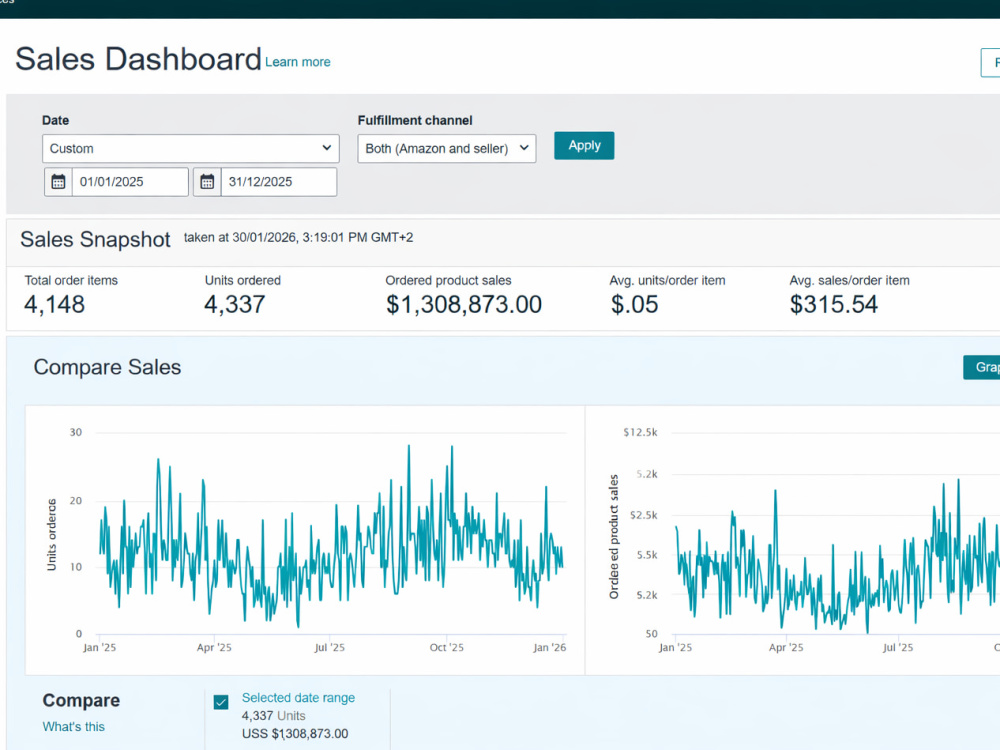The height and width of the screenshot is (750, 1000).
Task: Click the Jan '26 axis label
Action: (x=549, y=647)
